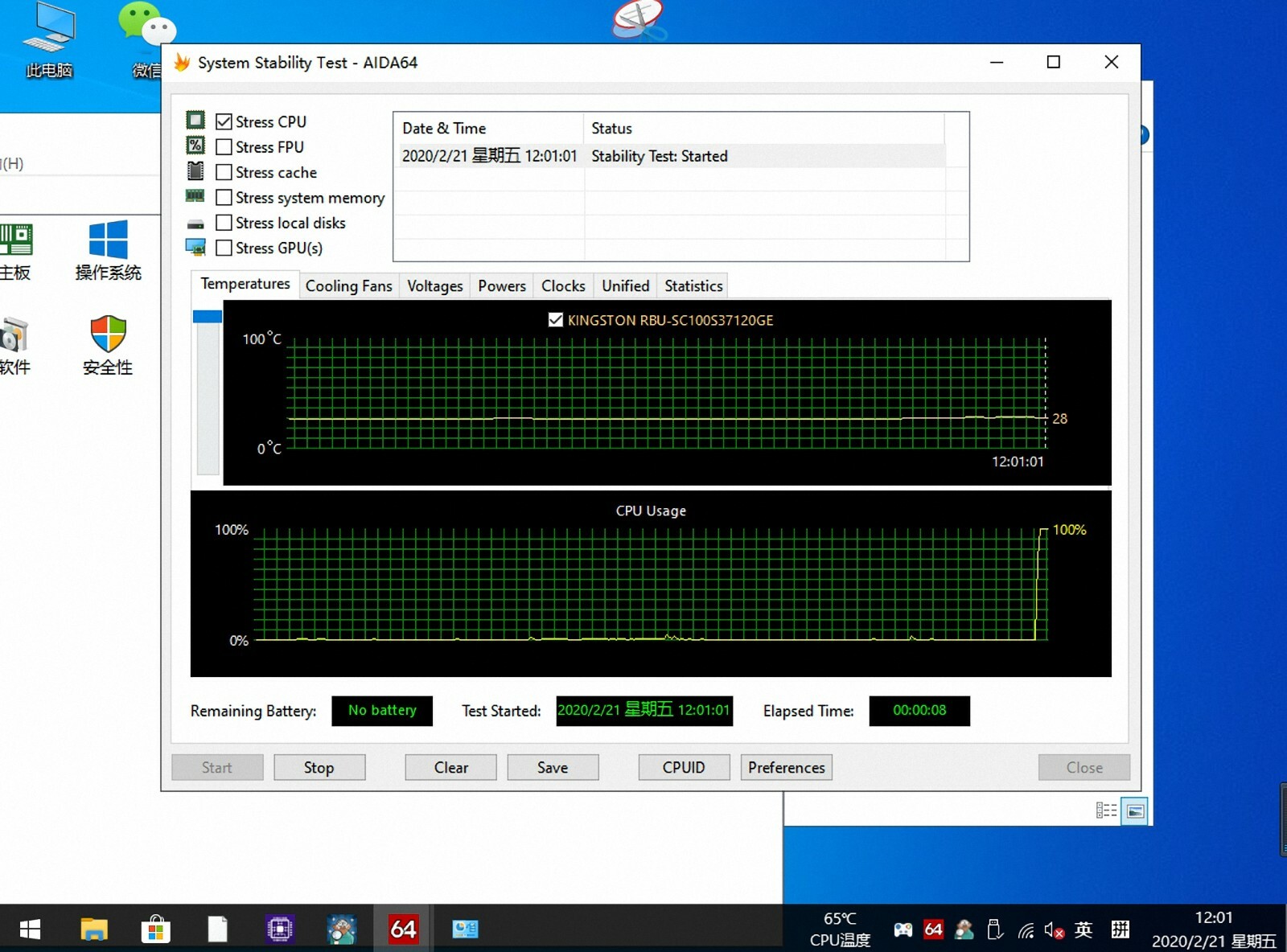Viewport: 1287px width, 952px height.
Task: Enable the Stress FPU checkbox
Action: (x=224, y=147)
